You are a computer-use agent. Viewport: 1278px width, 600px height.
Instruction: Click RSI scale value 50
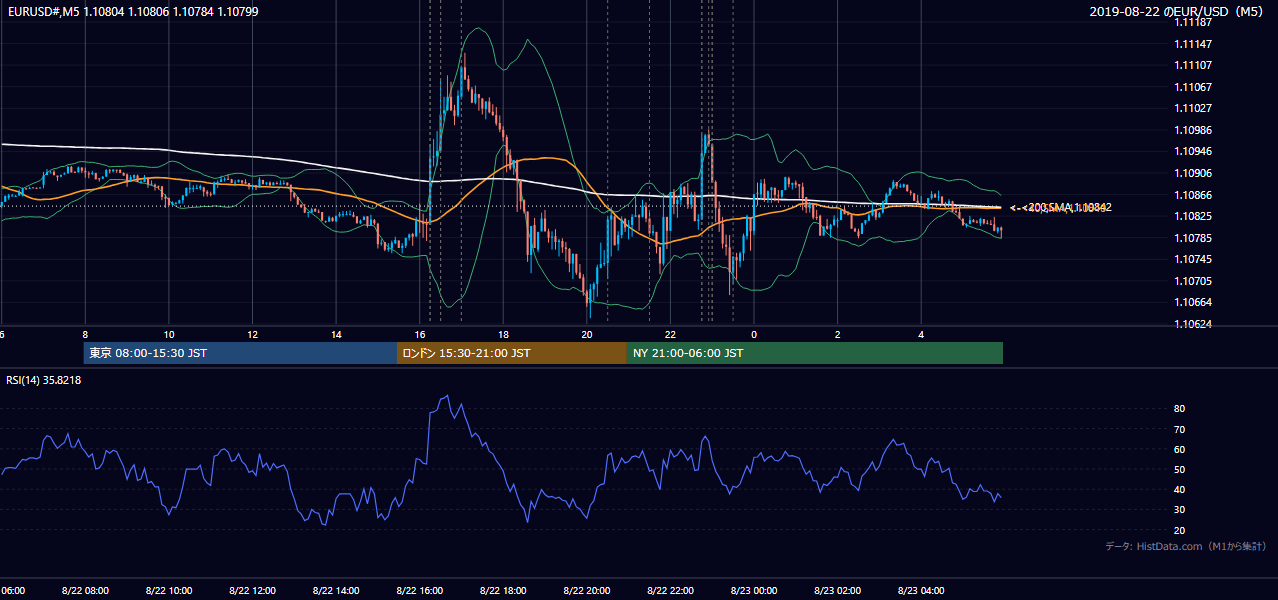[1180, 469]
